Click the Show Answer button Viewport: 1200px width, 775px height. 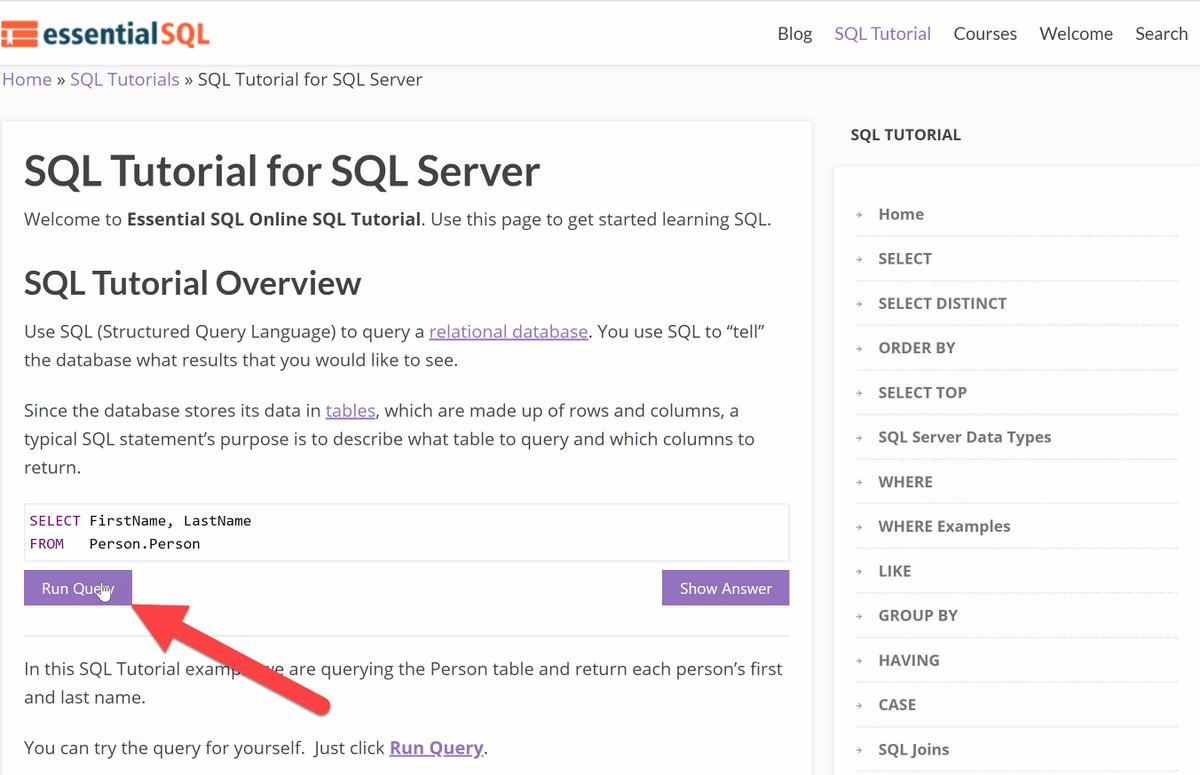click(726, 588)
